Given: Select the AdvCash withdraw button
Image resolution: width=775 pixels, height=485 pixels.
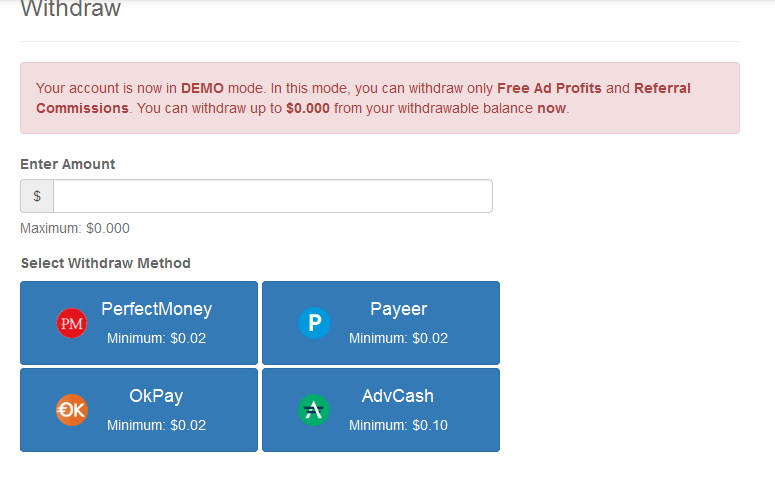Looking at the screenshot, I should click(x=381, y=410).
